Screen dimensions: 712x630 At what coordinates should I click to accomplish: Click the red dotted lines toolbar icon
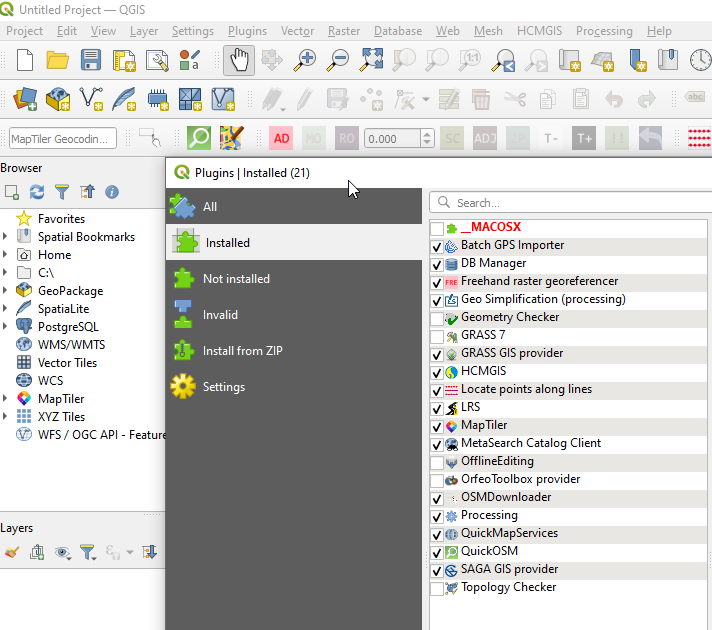(x=699, y=138)
